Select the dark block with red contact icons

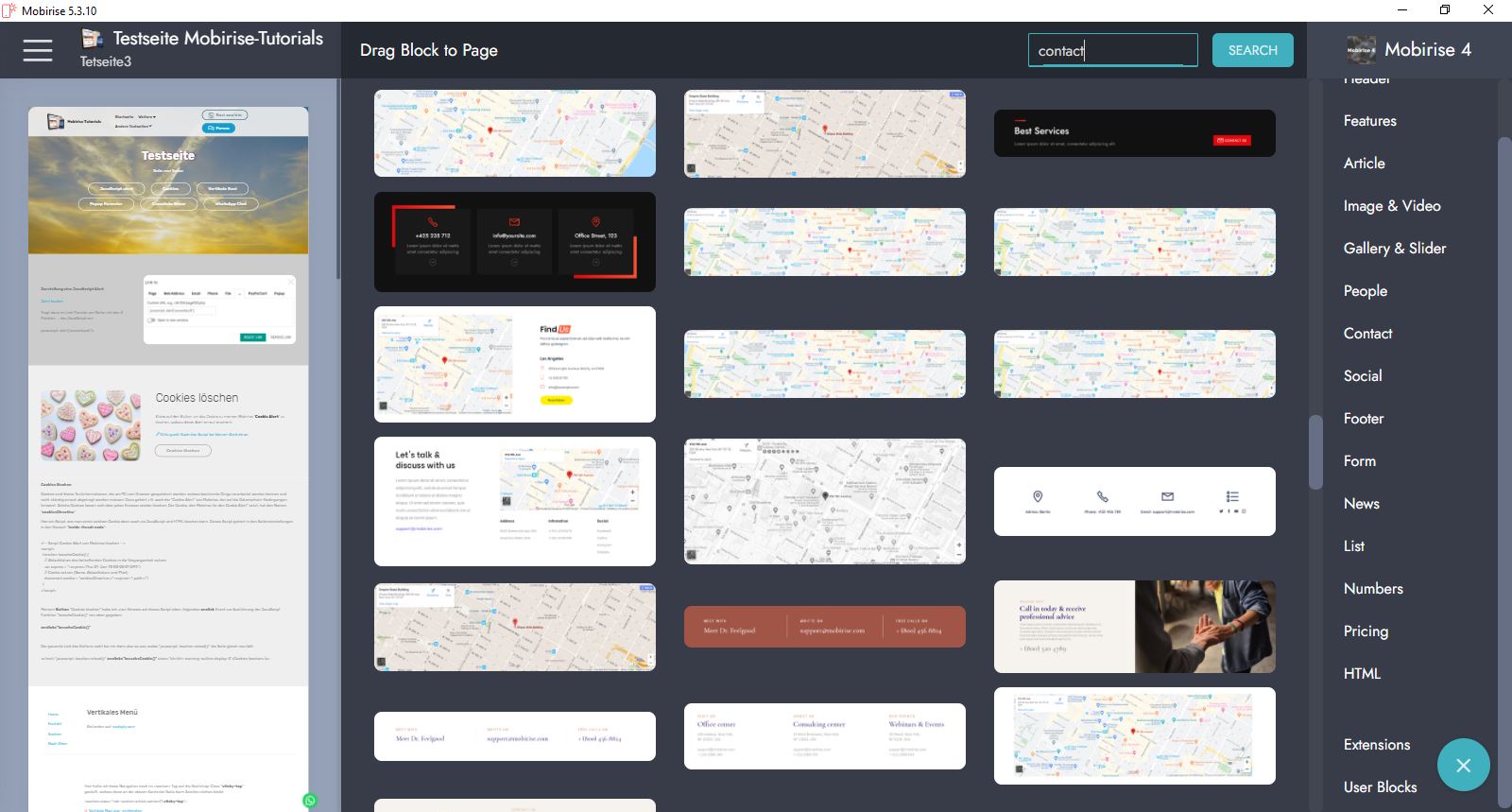[x=514, y=242]
